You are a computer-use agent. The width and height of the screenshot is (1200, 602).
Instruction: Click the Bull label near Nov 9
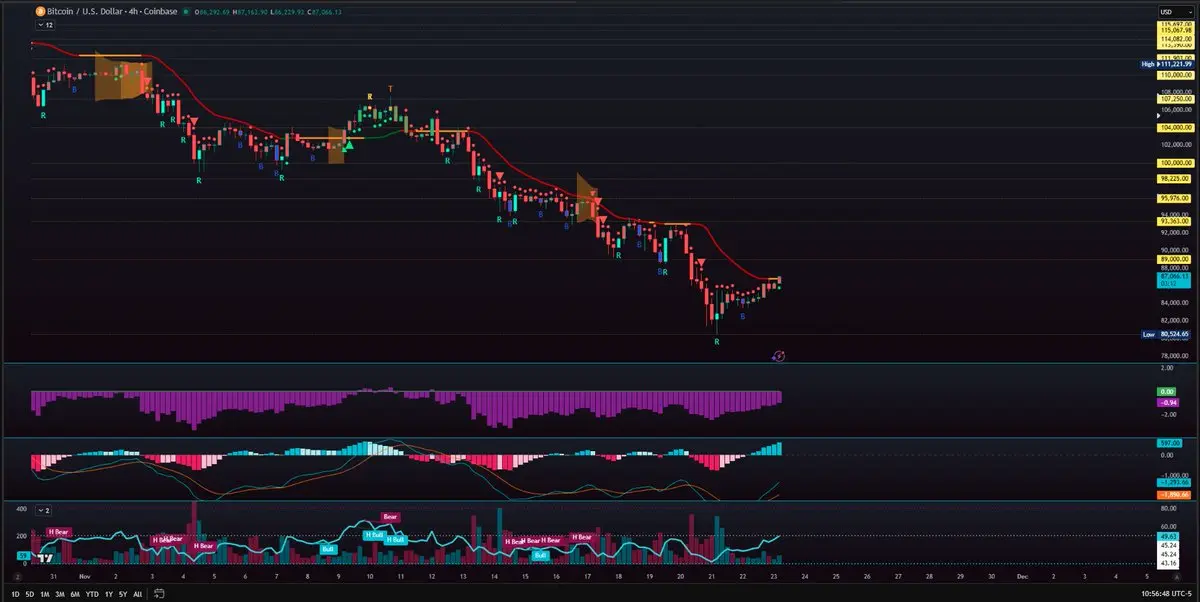[327, 548]
